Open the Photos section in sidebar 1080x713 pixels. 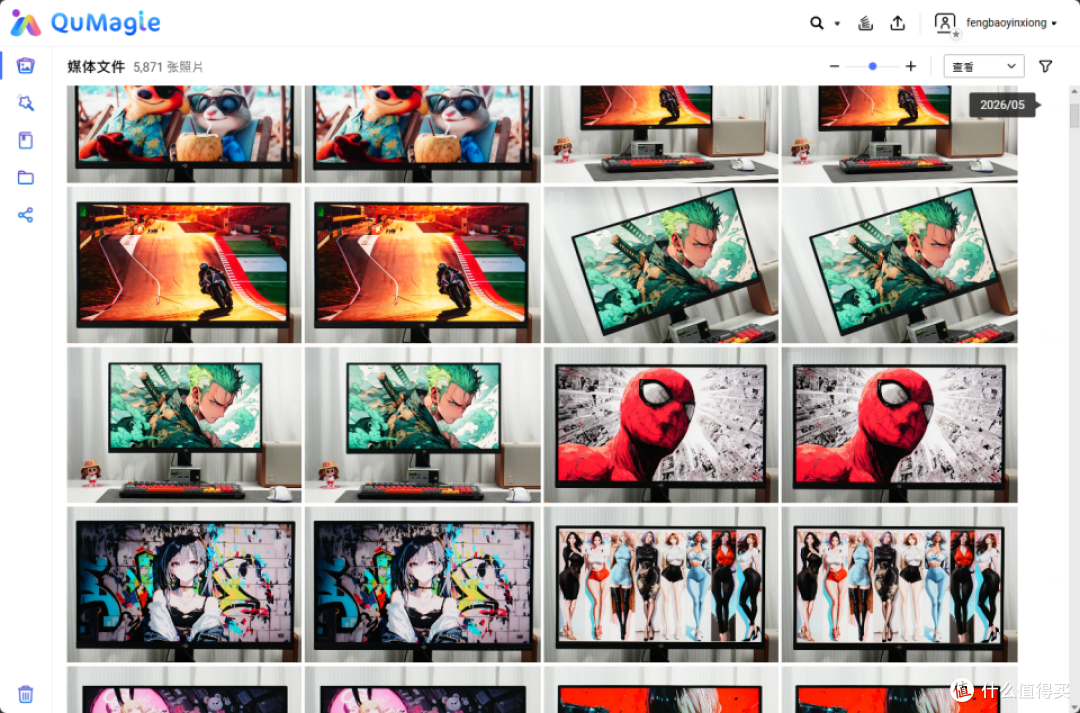[x=25, y=65]
